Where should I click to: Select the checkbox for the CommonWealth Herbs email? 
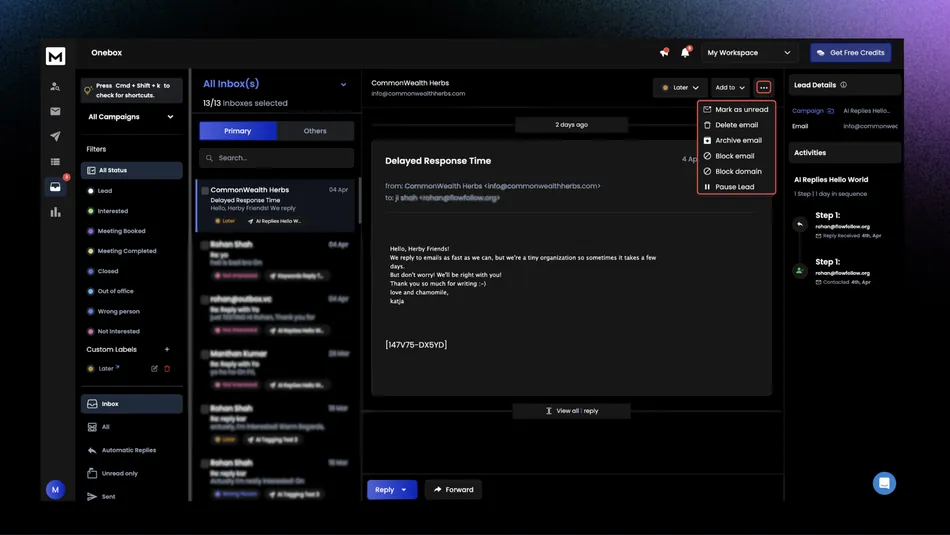click(x=205, y=190)
